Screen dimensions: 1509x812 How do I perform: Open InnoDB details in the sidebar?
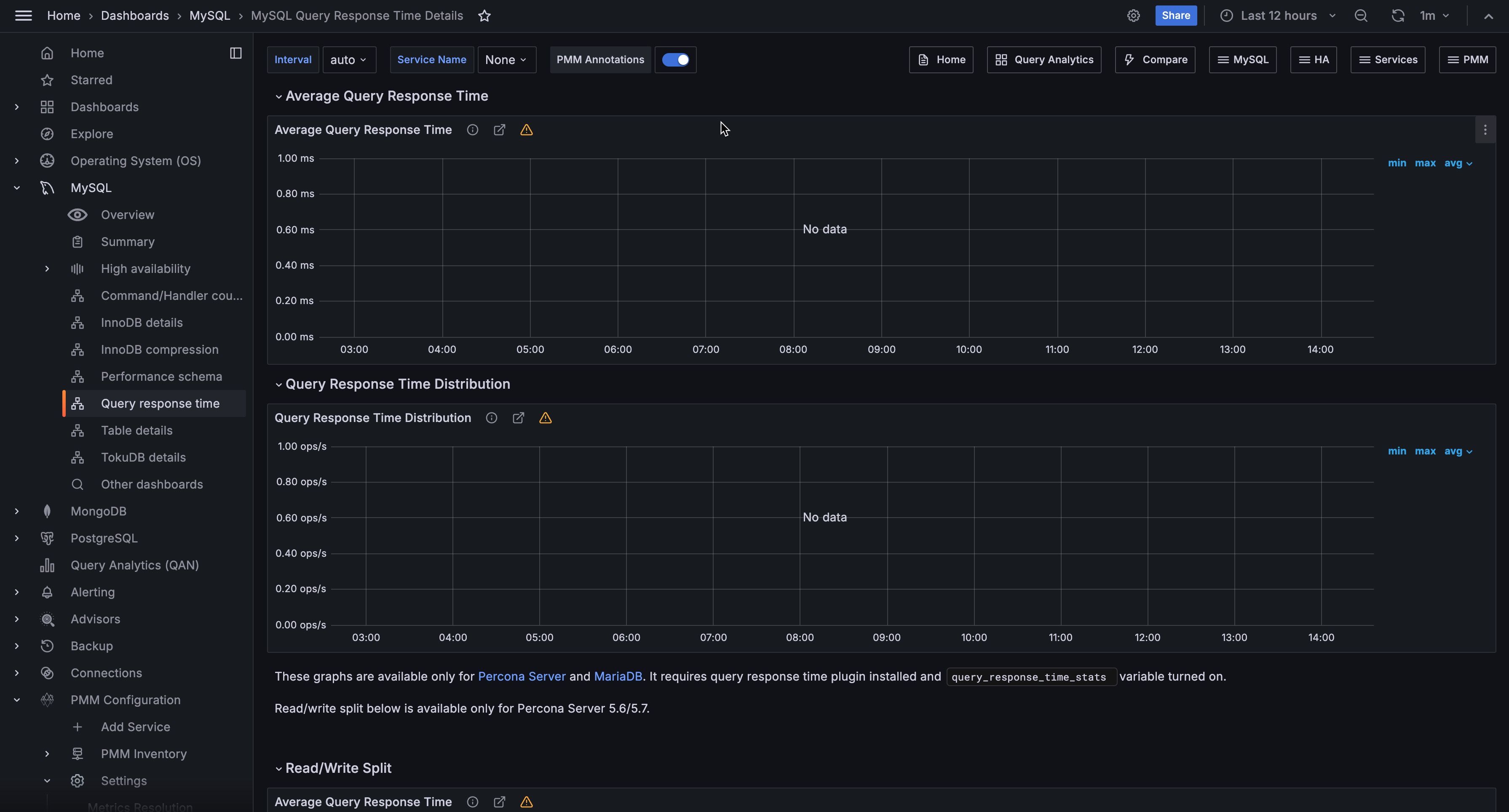click(x=141, y=323)
